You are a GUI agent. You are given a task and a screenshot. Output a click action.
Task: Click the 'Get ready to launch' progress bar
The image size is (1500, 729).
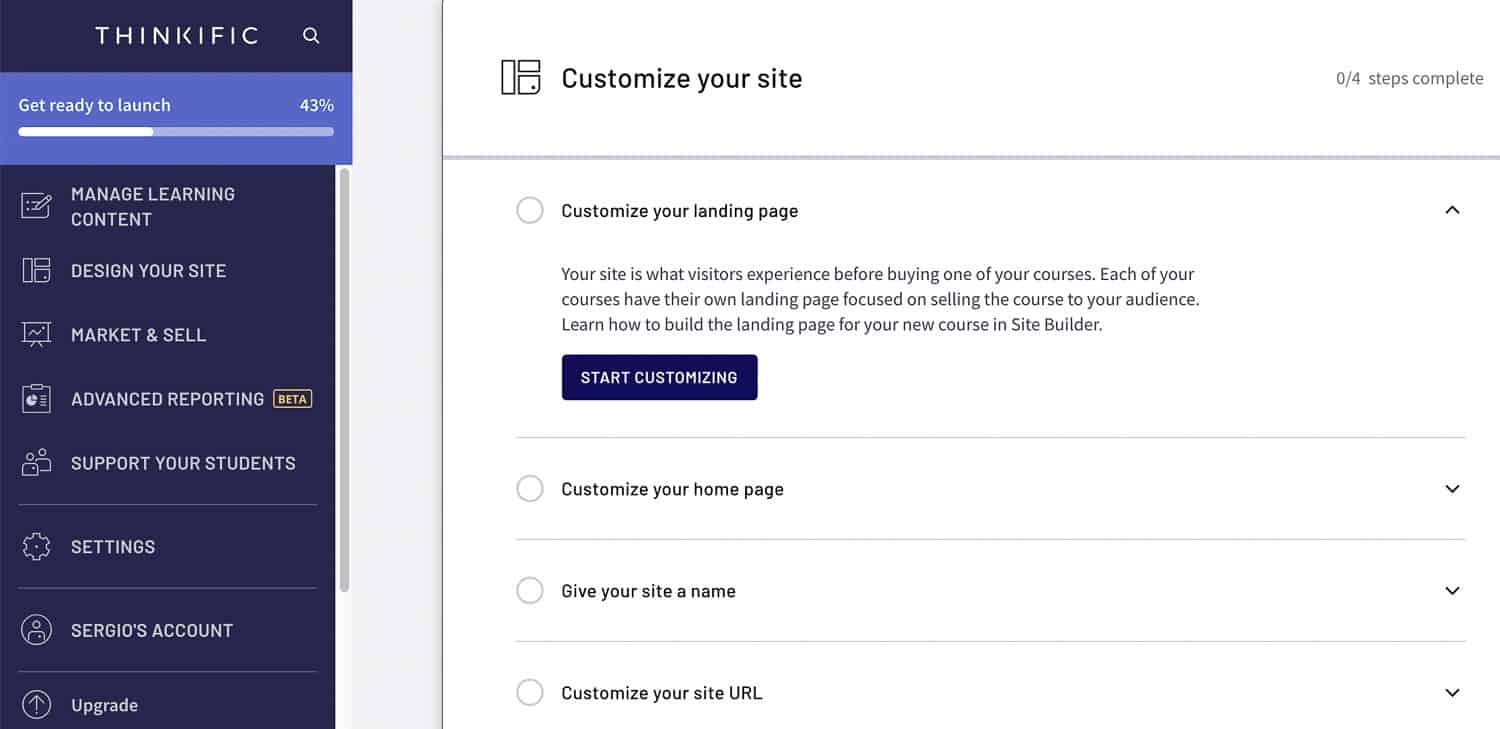[x=176, y=131]
